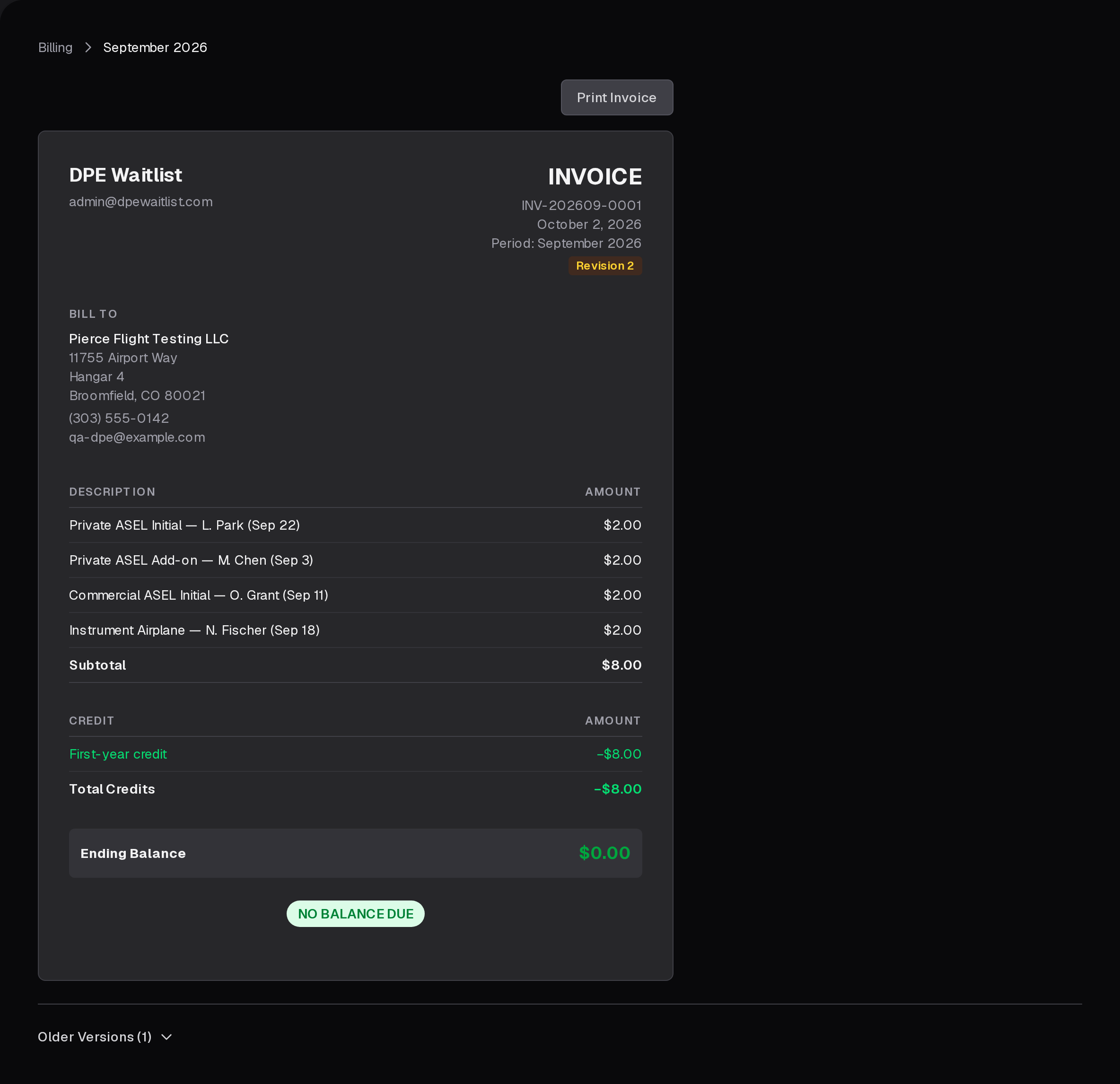Select invoice number INV-202609-0001
The height and width of the screenshot is (1084, 1120).
point(581,205)
